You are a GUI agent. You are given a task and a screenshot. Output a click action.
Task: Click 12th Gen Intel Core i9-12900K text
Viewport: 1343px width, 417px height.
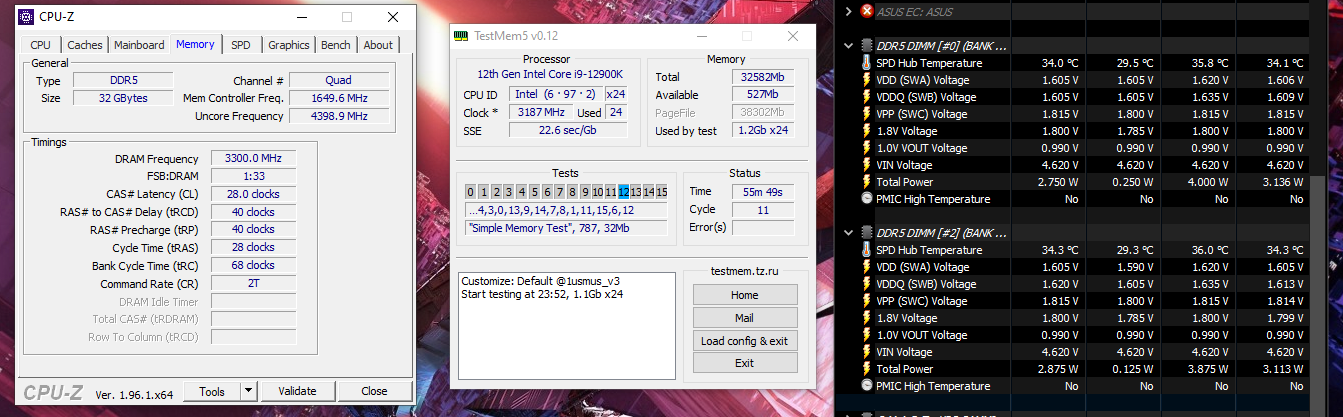coord(550,74)
